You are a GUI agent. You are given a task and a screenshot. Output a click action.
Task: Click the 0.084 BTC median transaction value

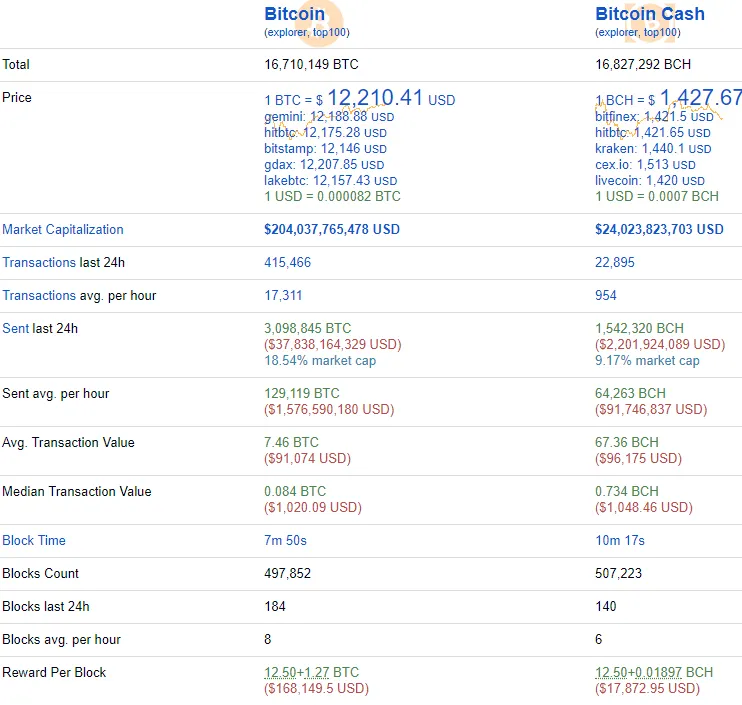point(295,492)
